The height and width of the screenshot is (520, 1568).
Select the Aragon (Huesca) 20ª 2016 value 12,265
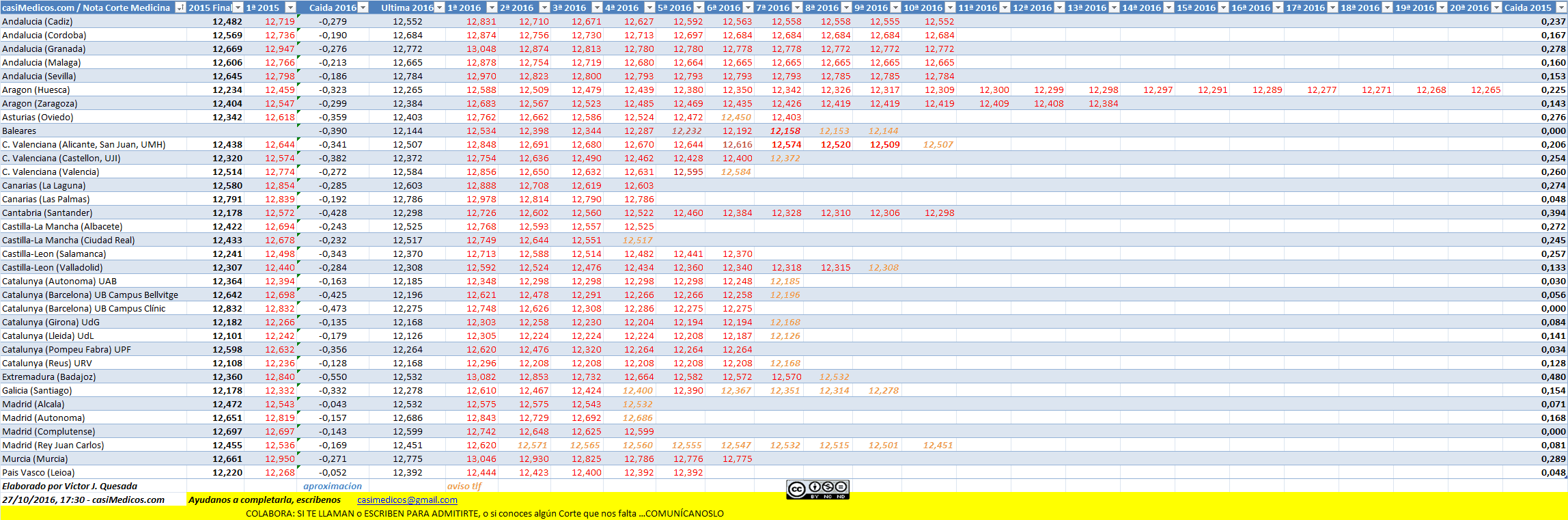point(1485,90)
